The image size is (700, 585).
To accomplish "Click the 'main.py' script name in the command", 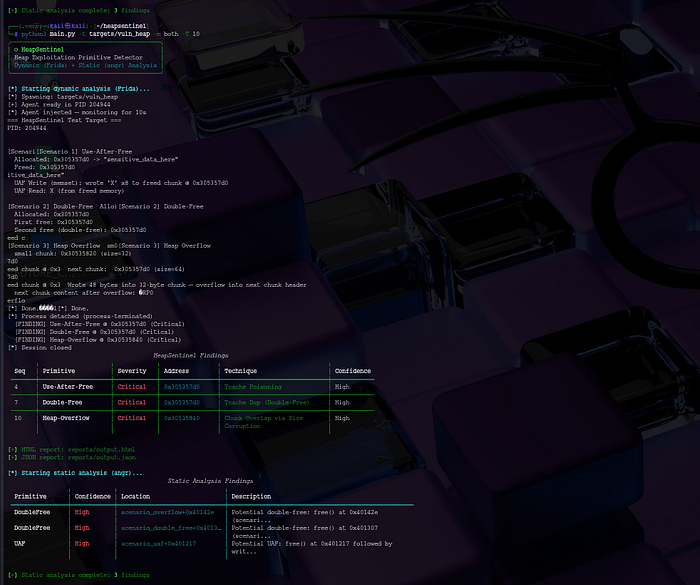I will (x=62, y=34).
